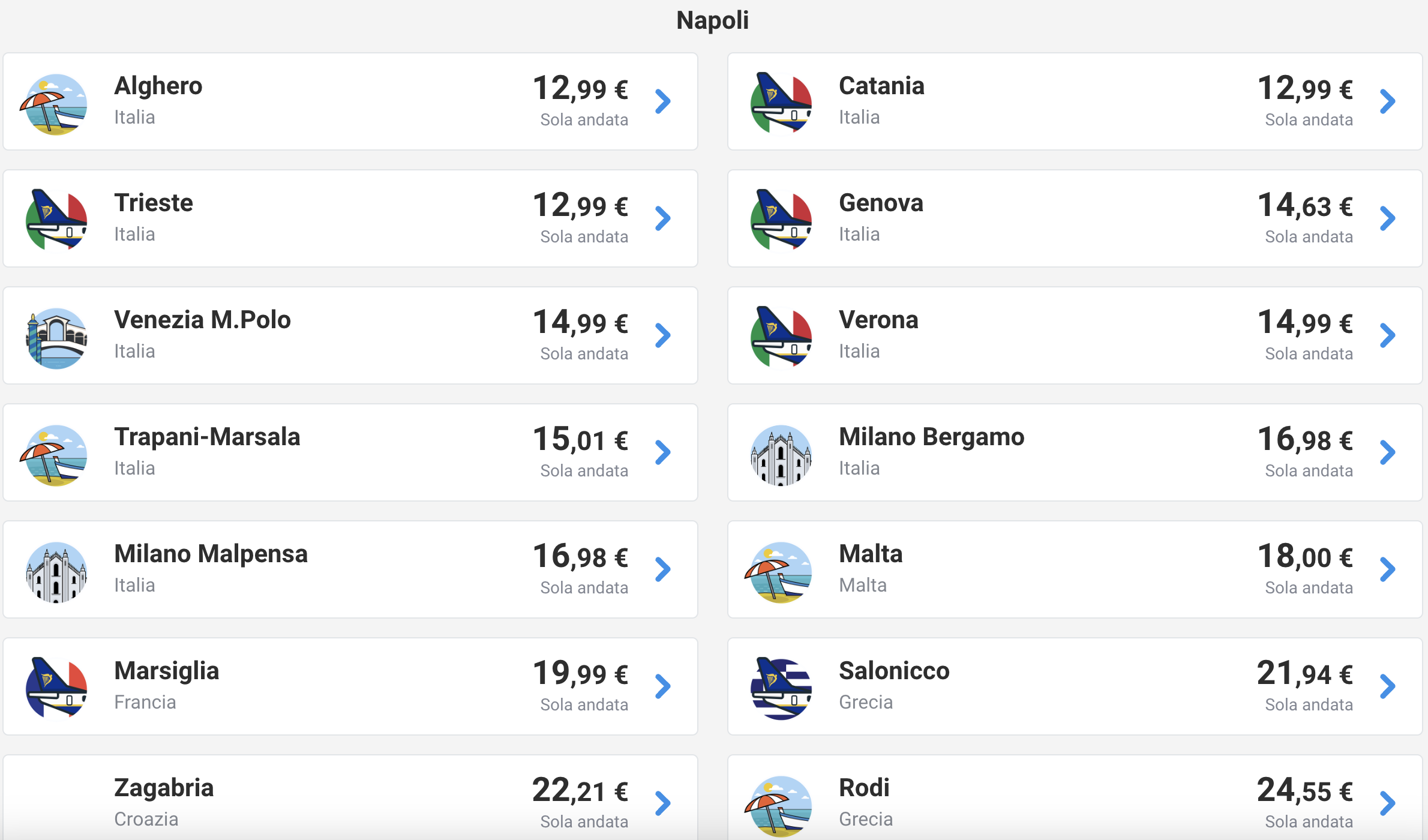This screenshot has width=1428, height=840.
Task: Open the blue chevron next to Genova price
Action: pos(1388,218)
